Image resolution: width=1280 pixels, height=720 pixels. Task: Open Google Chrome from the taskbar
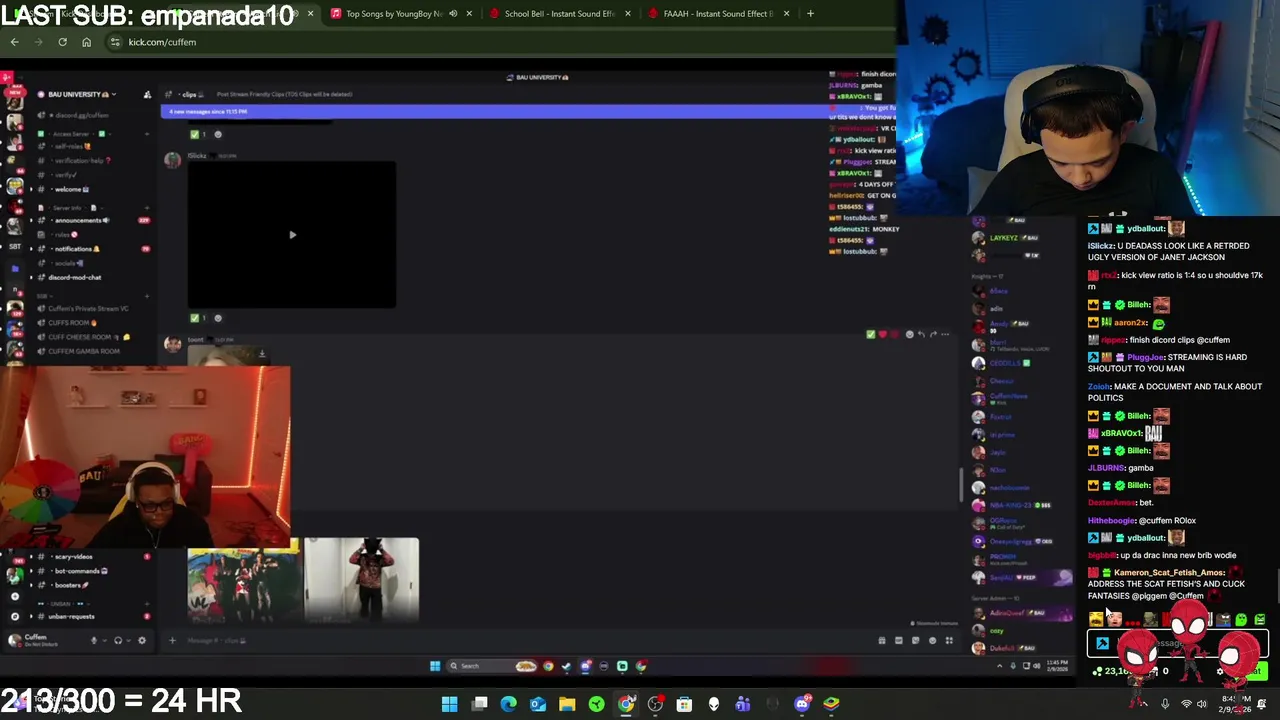626,704
